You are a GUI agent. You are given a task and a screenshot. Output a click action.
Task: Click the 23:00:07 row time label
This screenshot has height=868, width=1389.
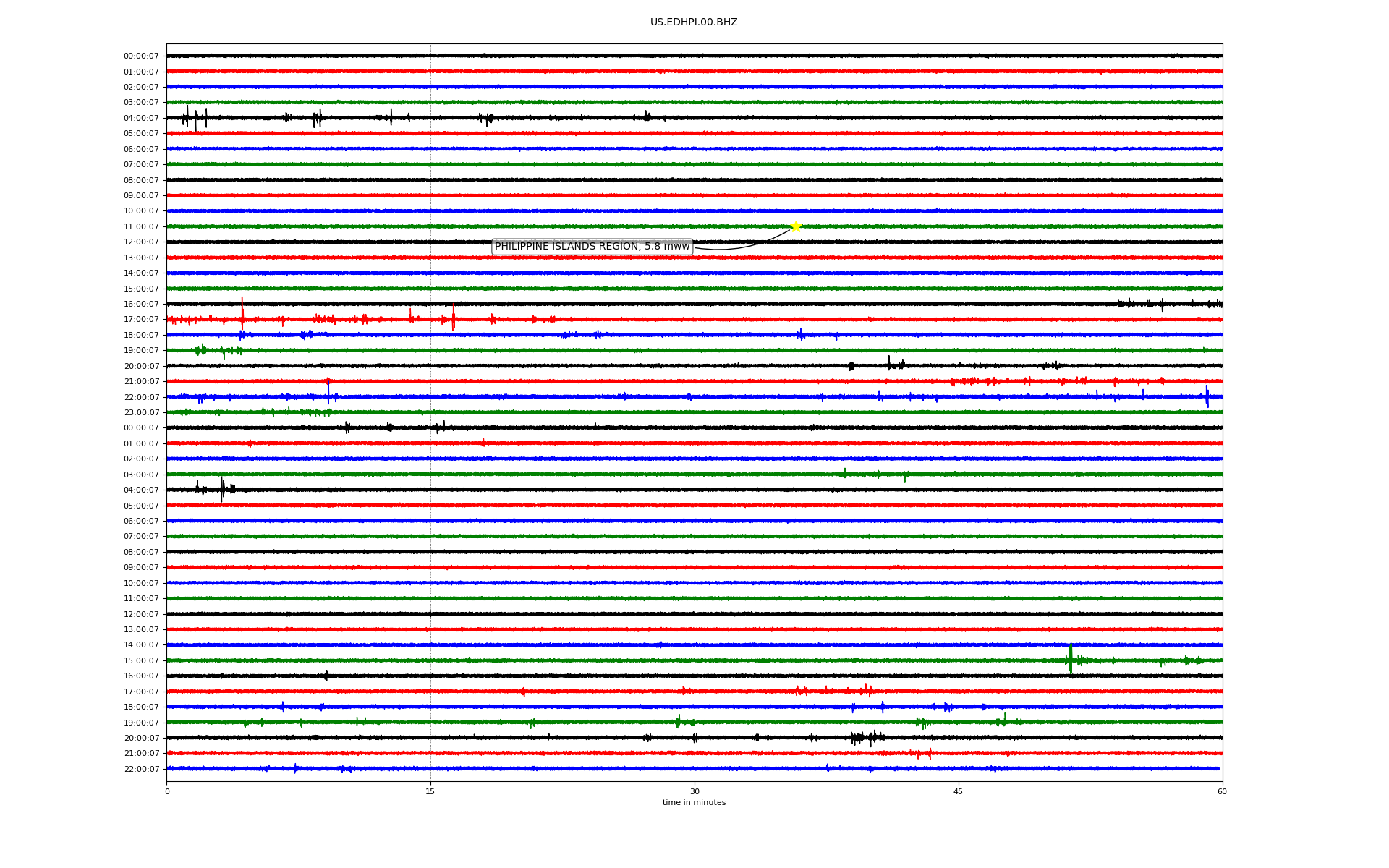pos(141,413)
